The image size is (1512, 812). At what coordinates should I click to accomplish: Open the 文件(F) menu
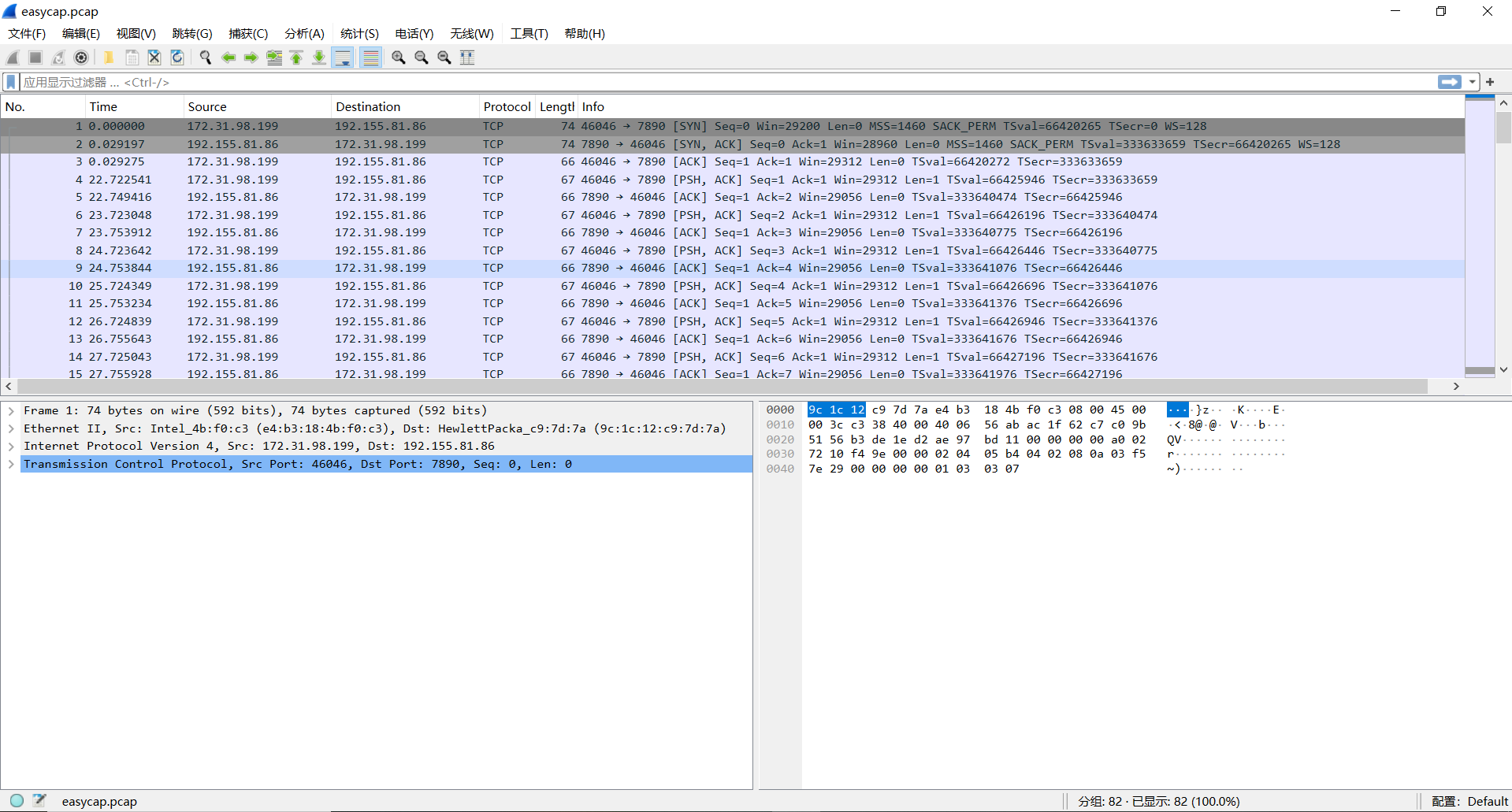coord(27,34)
